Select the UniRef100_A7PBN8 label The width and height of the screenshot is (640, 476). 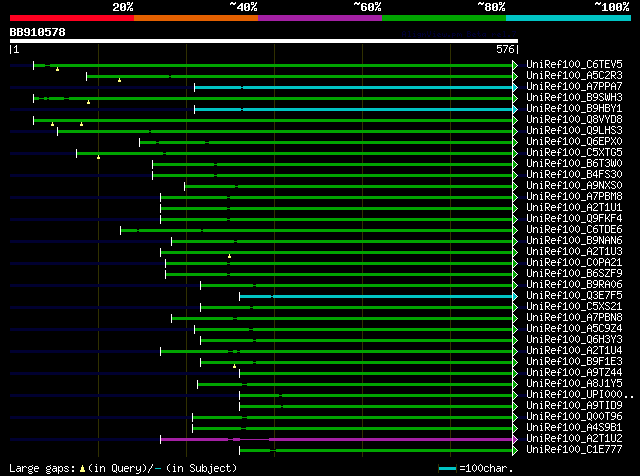(574, 318)
